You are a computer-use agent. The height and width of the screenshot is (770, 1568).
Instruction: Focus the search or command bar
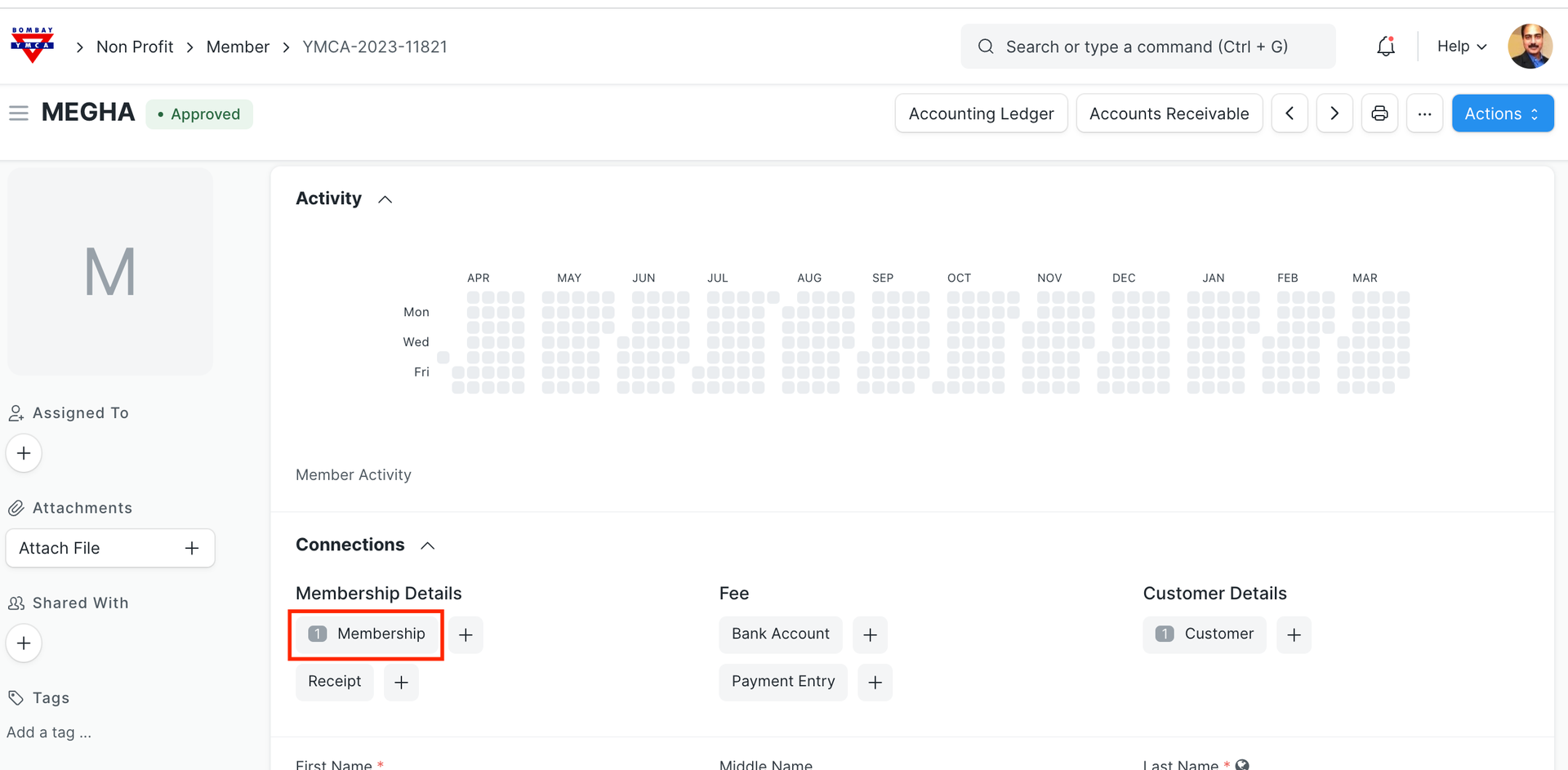(1147, 47)
